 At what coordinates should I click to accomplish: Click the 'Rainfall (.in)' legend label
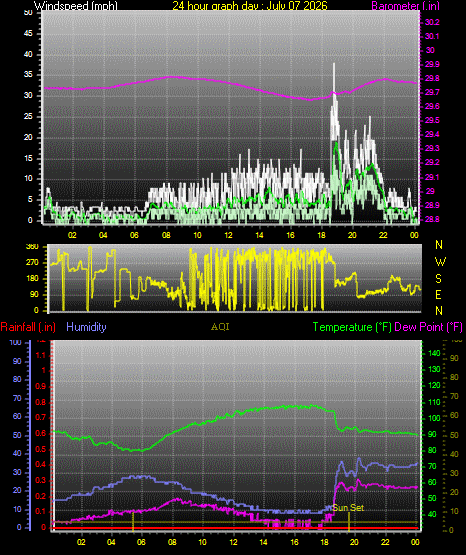coord(28,327)
